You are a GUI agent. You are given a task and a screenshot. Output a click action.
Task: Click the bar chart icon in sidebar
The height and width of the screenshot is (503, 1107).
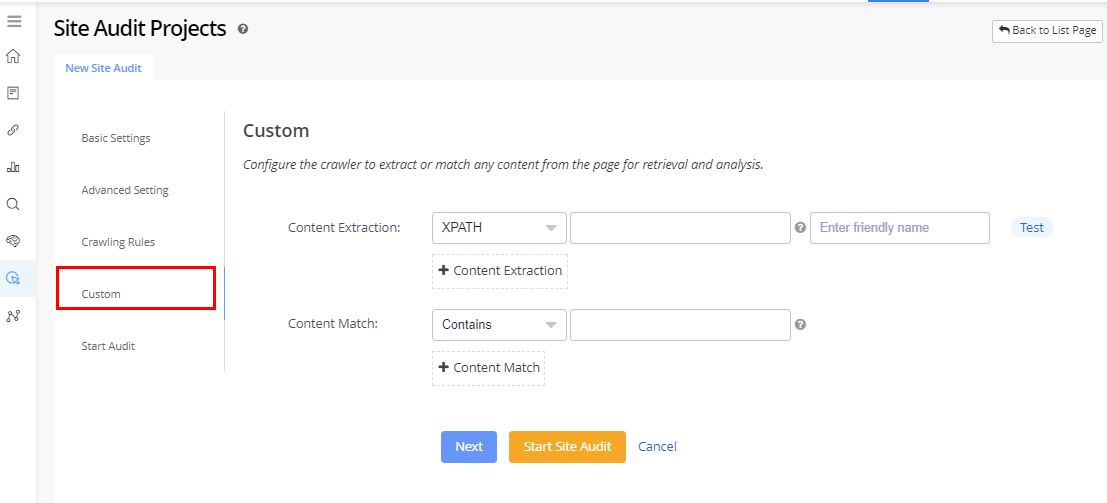pyautogui.click(x=14, y=167)
